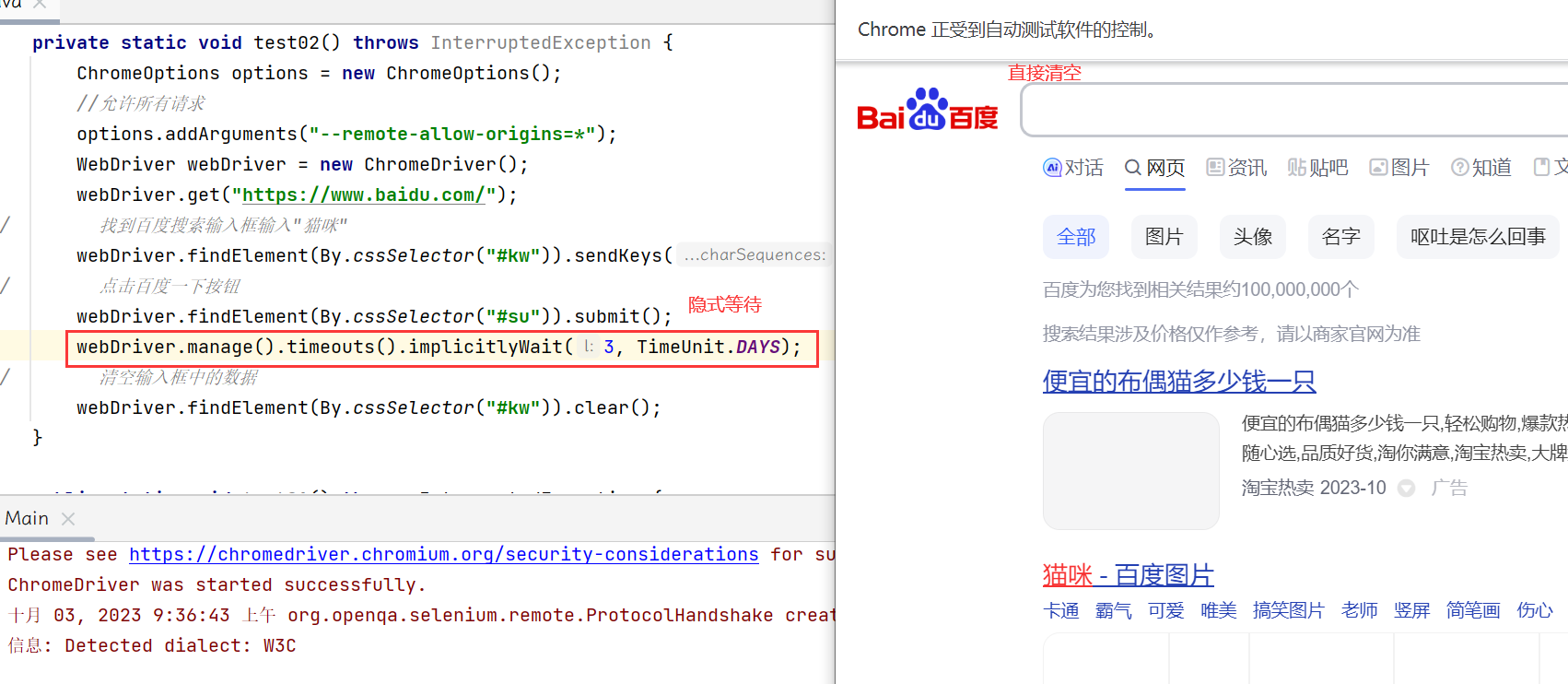Click the 广告 ad label
This screenshot has height=684, width=1568.
(x=1449, y=488)
